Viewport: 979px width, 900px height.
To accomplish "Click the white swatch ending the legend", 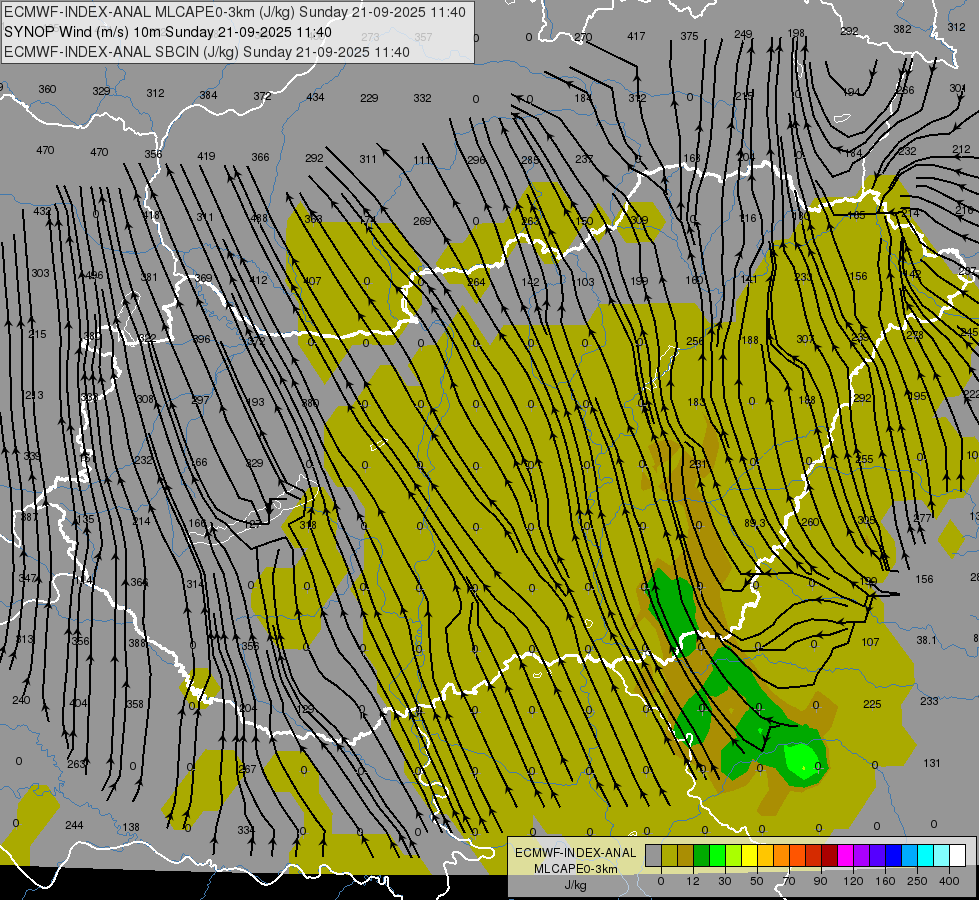I will tap(958, 856).
